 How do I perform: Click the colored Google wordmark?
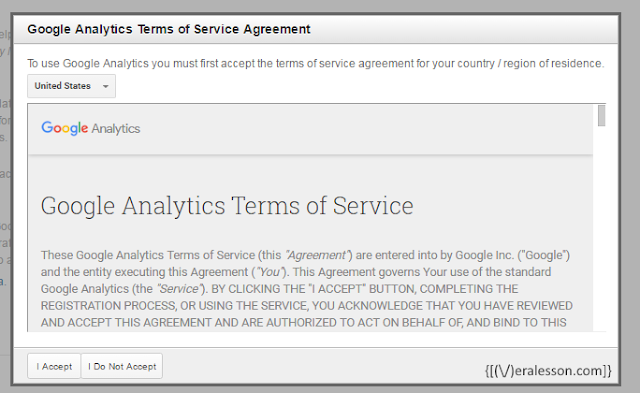pos(64,128)
